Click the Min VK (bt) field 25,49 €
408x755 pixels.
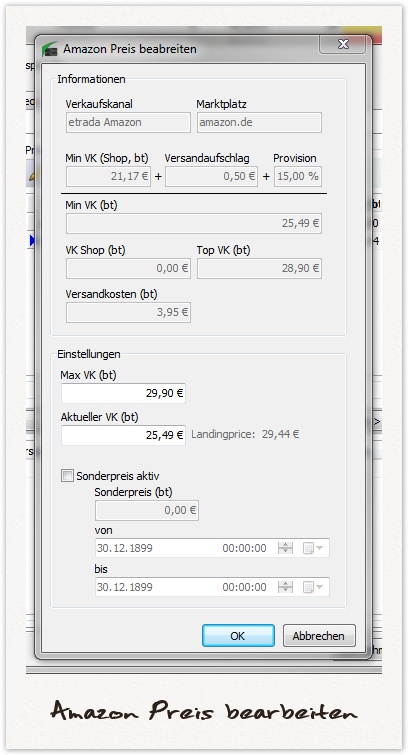coord(194,223)
